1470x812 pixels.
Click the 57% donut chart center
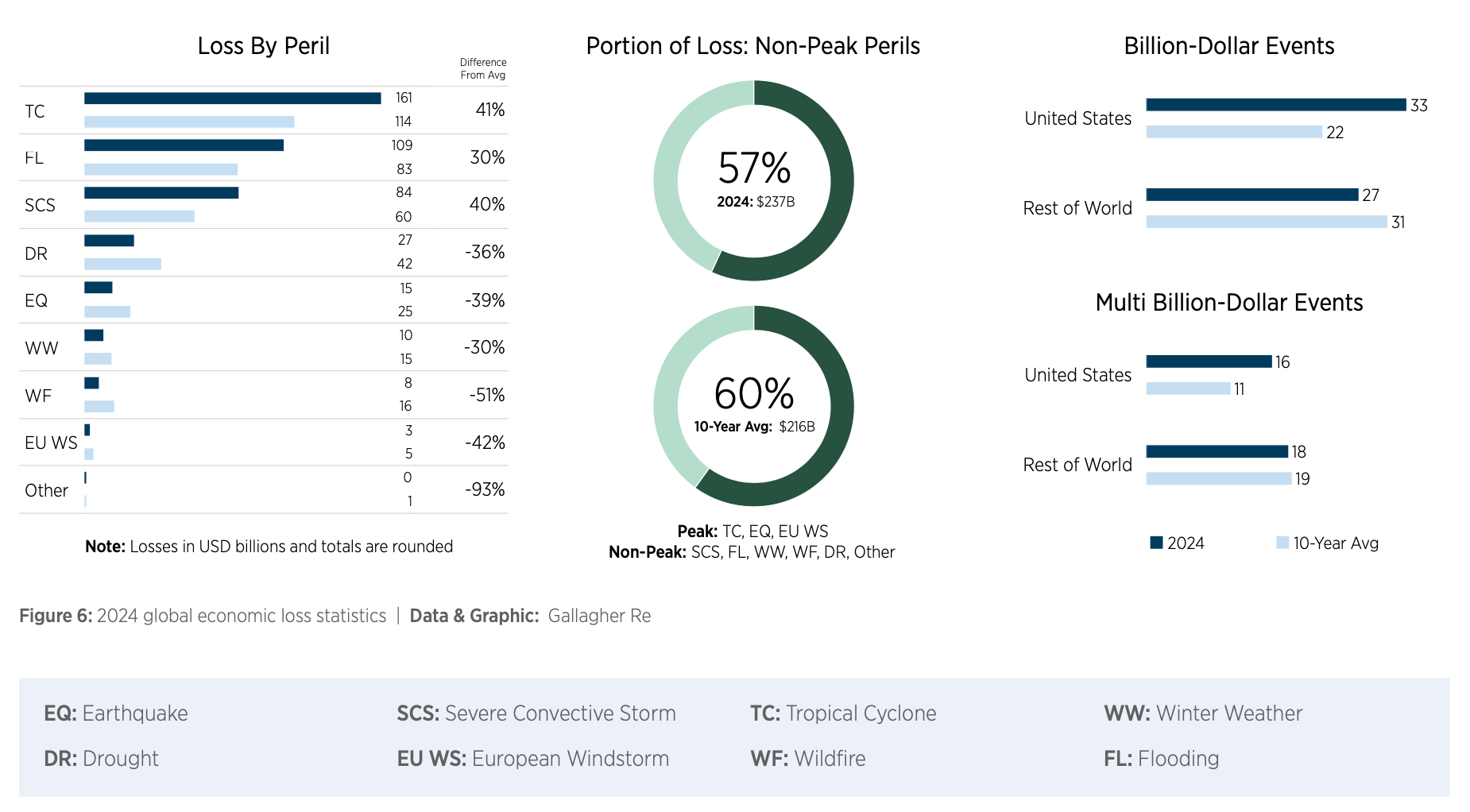coord(753,180)
